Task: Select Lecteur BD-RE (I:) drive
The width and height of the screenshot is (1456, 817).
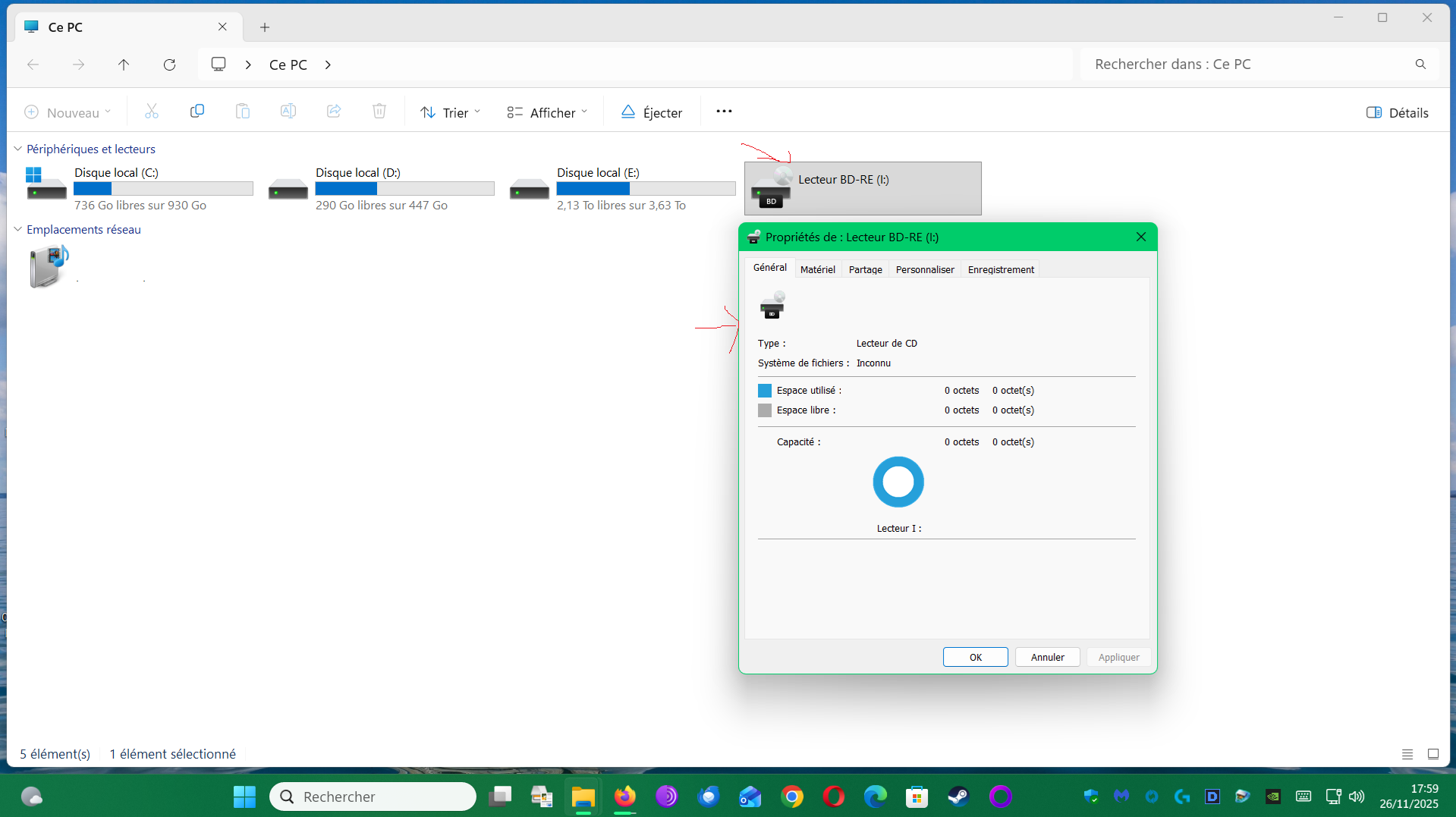Action: coord(863,188)
